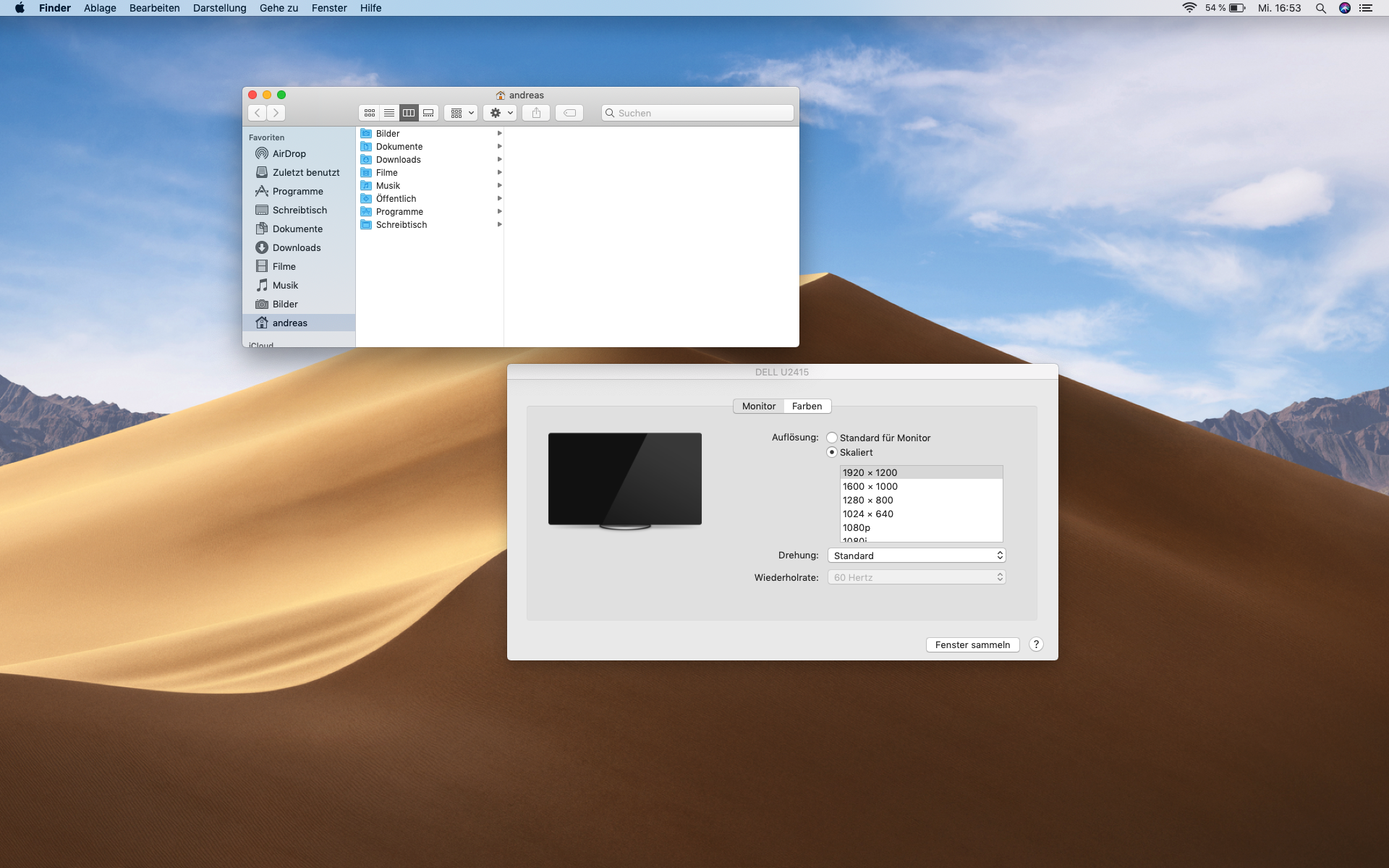
Task: Open the action gear dropdown menu
Action: (500, 113)
